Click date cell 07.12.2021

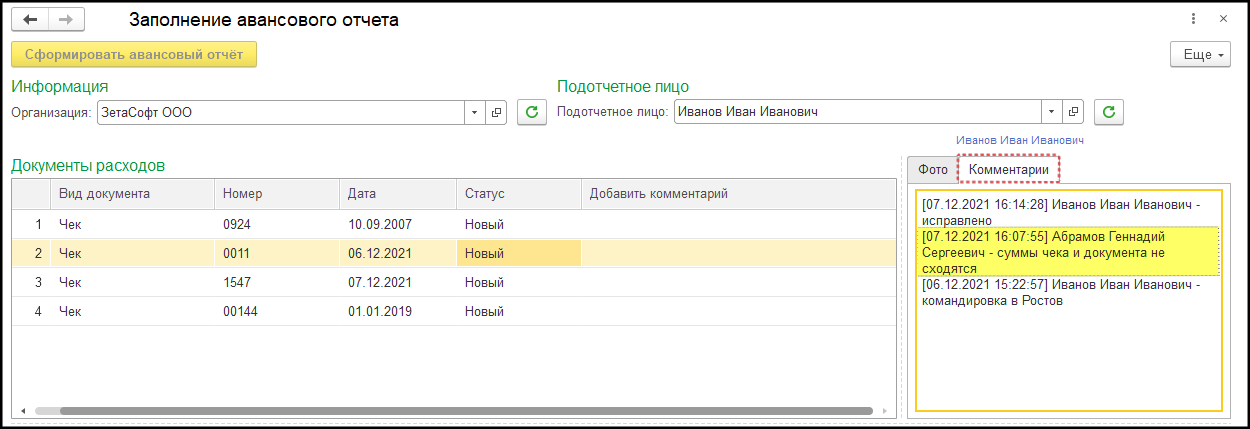pyautogui.click(x=399, y=283)
